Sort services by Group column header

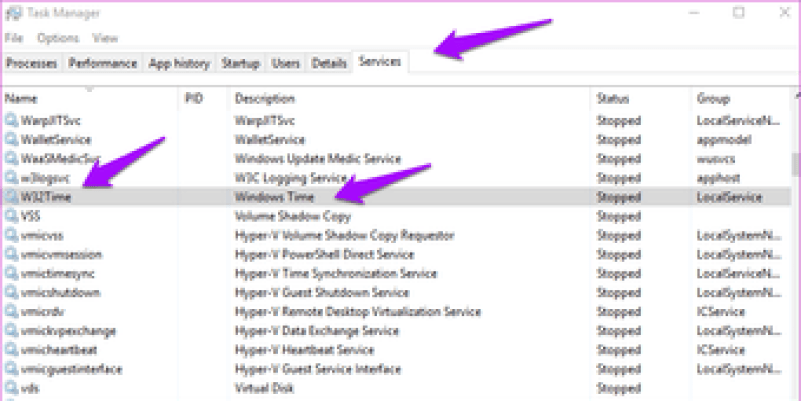click(713, 99)
